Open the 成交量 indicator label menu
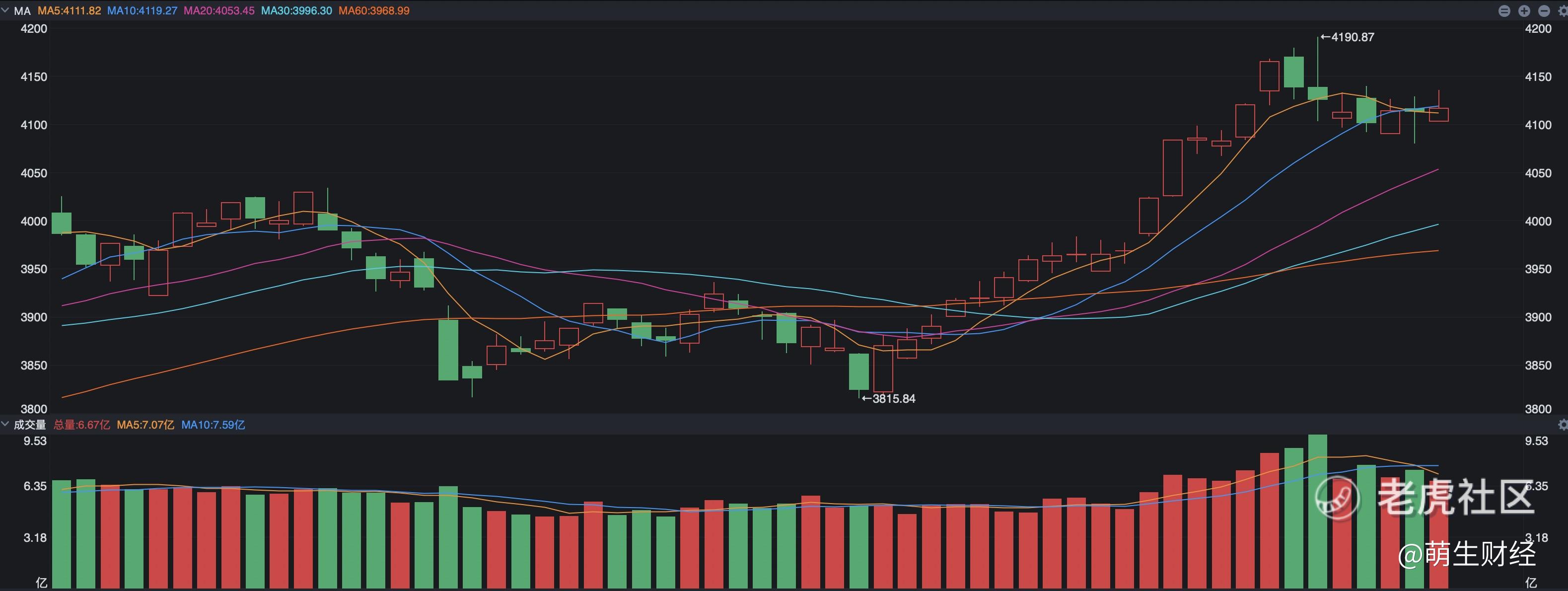1568x591 pixels. (x=30, y=425)
